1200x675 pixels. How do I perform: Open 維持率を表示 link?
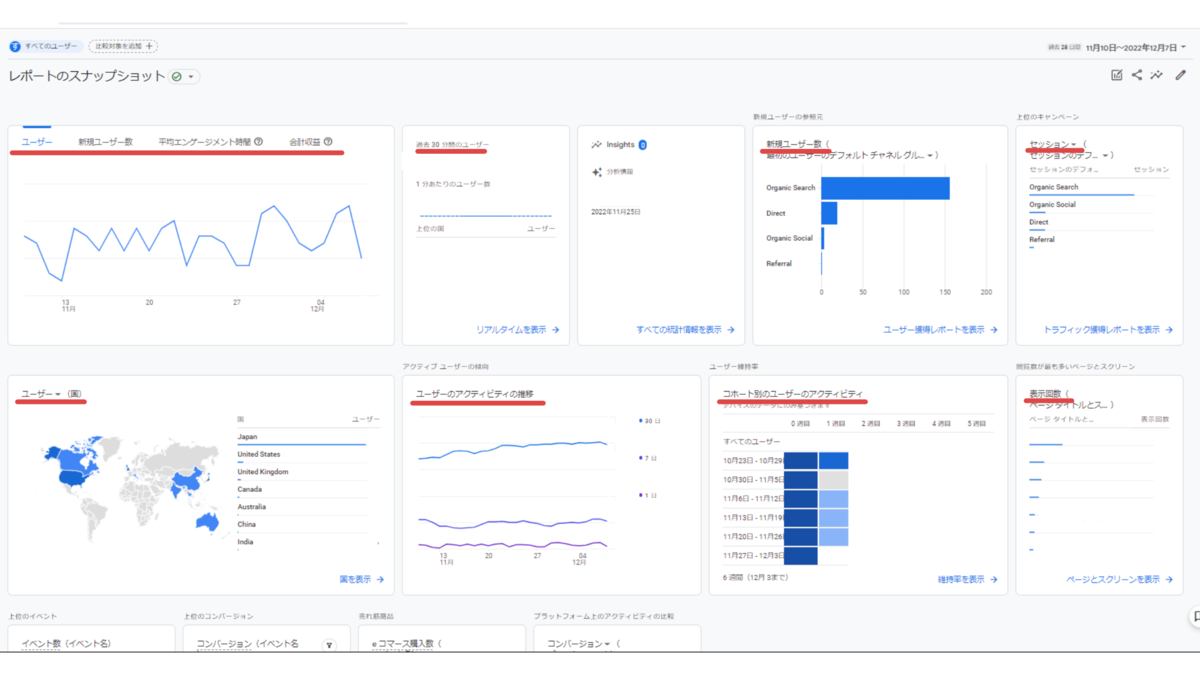pos(968,579)
